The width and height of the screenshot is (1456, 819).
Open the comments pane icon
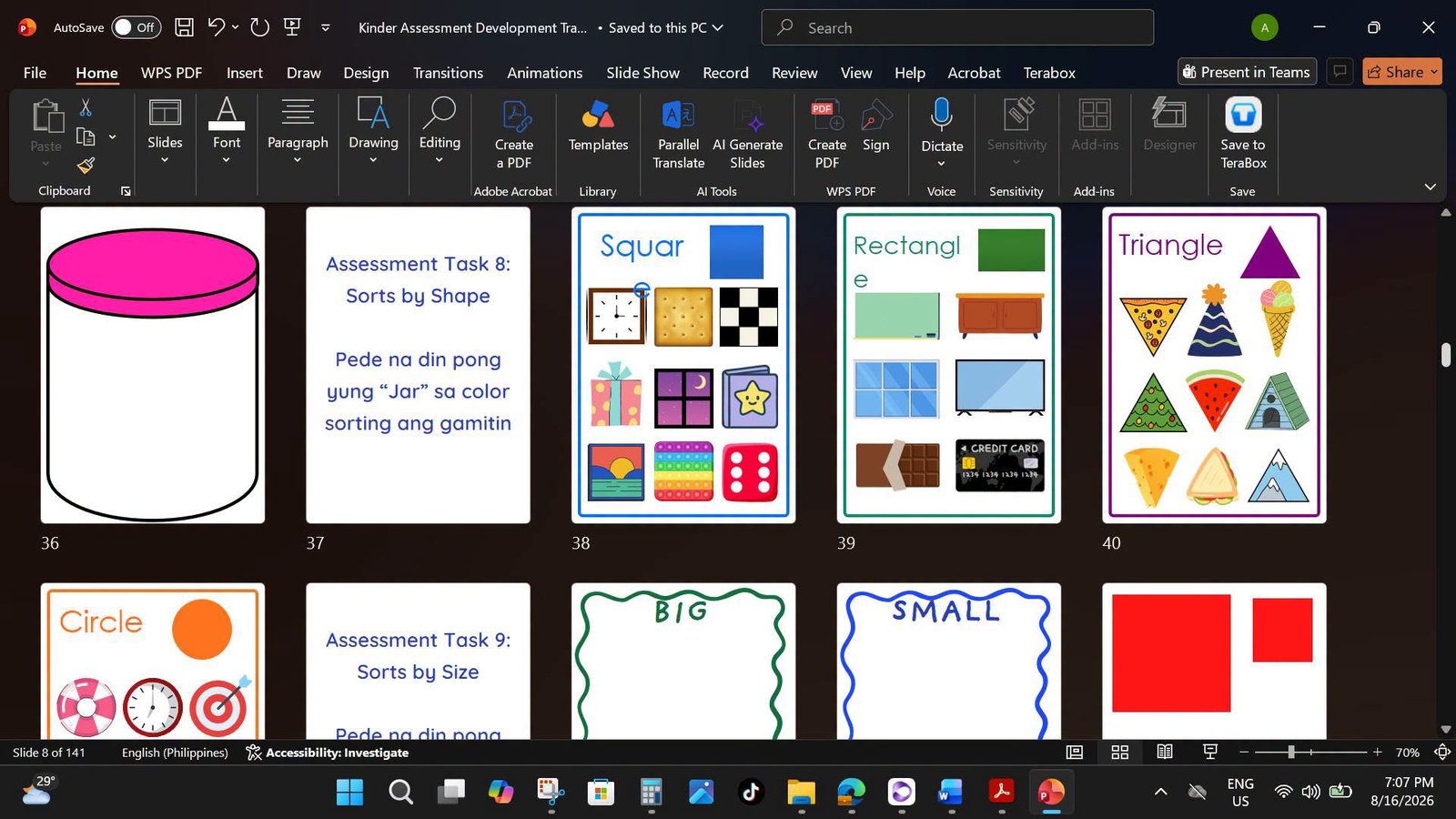[x=1340, y=72]
